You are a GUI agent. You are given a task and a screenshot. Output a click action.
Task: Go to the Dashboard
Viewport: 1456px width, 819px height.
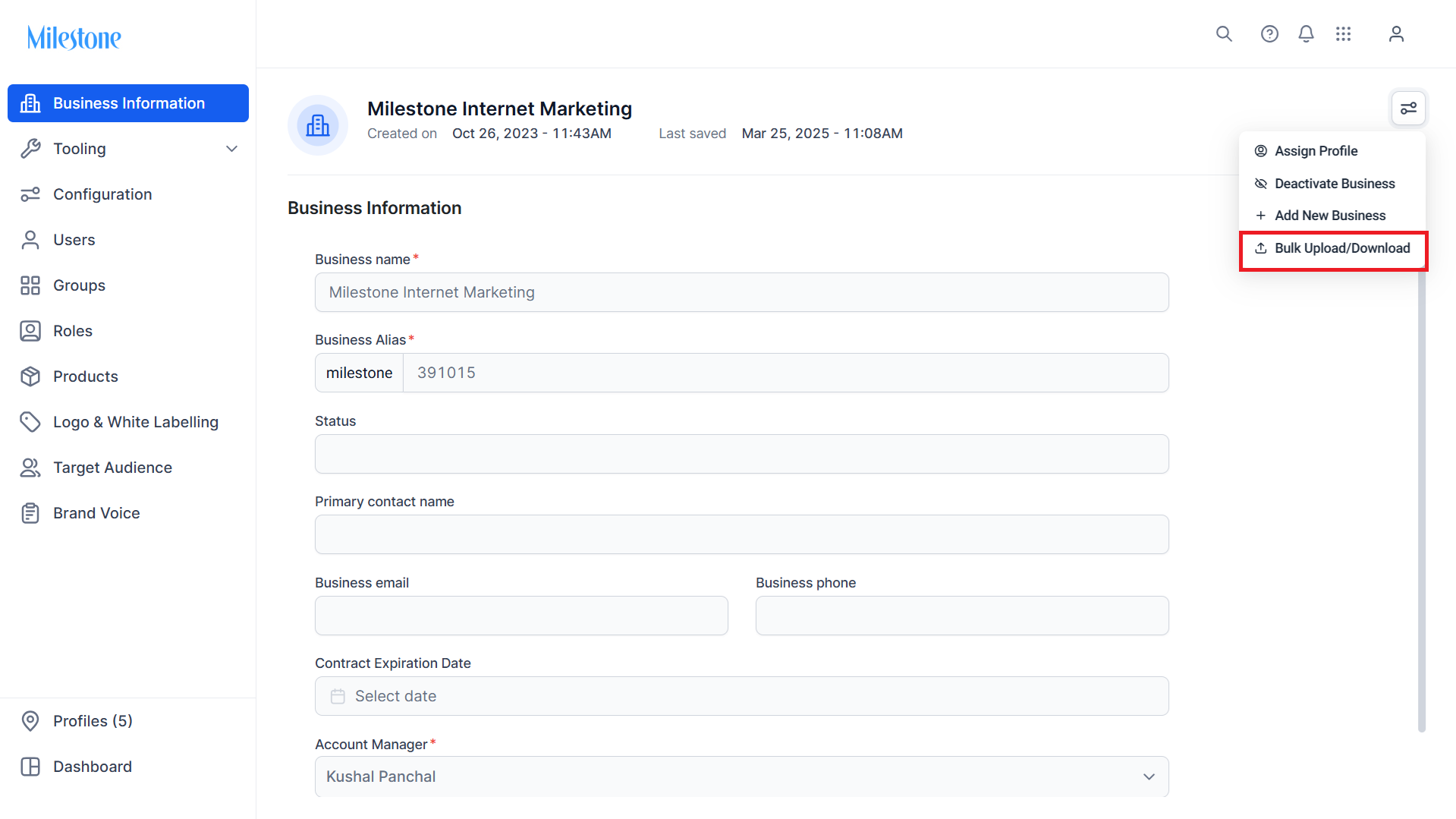128,767
